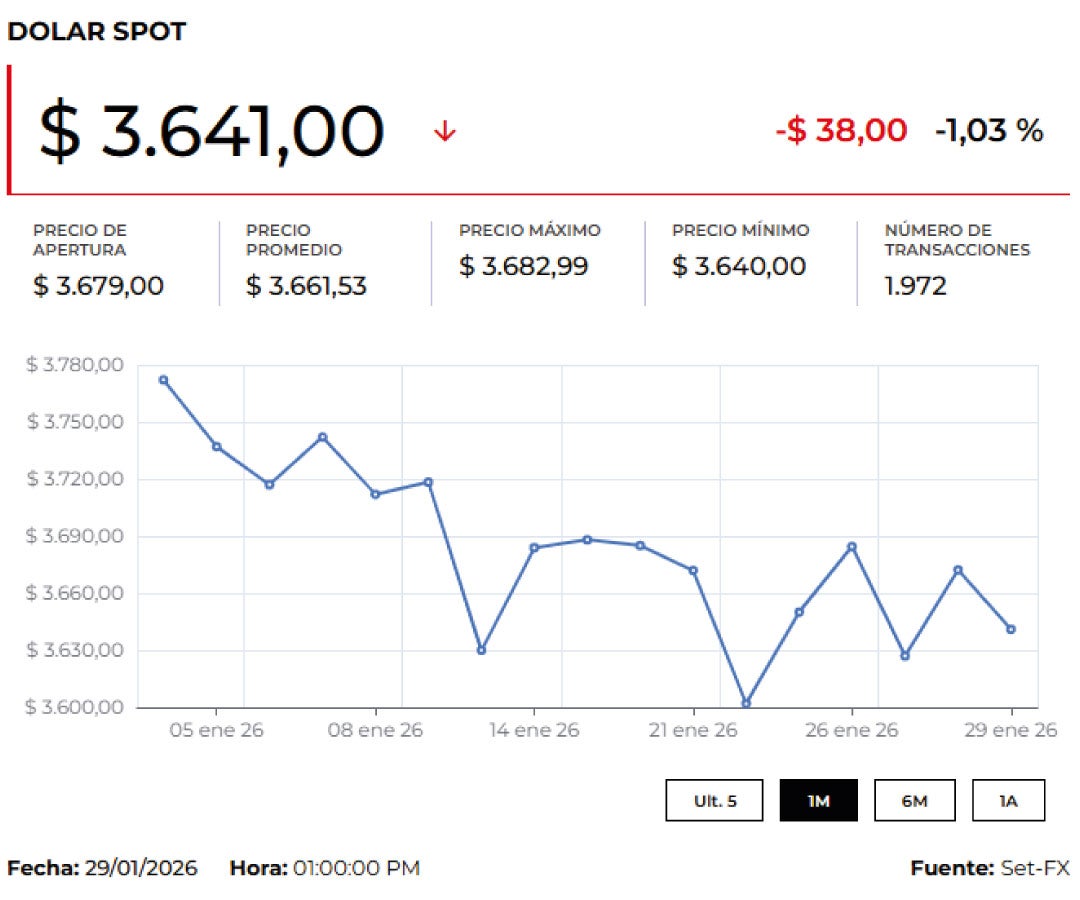Click the highest first data point on chart
This screenshot has height=900, width=1080.
[x=163, y=380]
